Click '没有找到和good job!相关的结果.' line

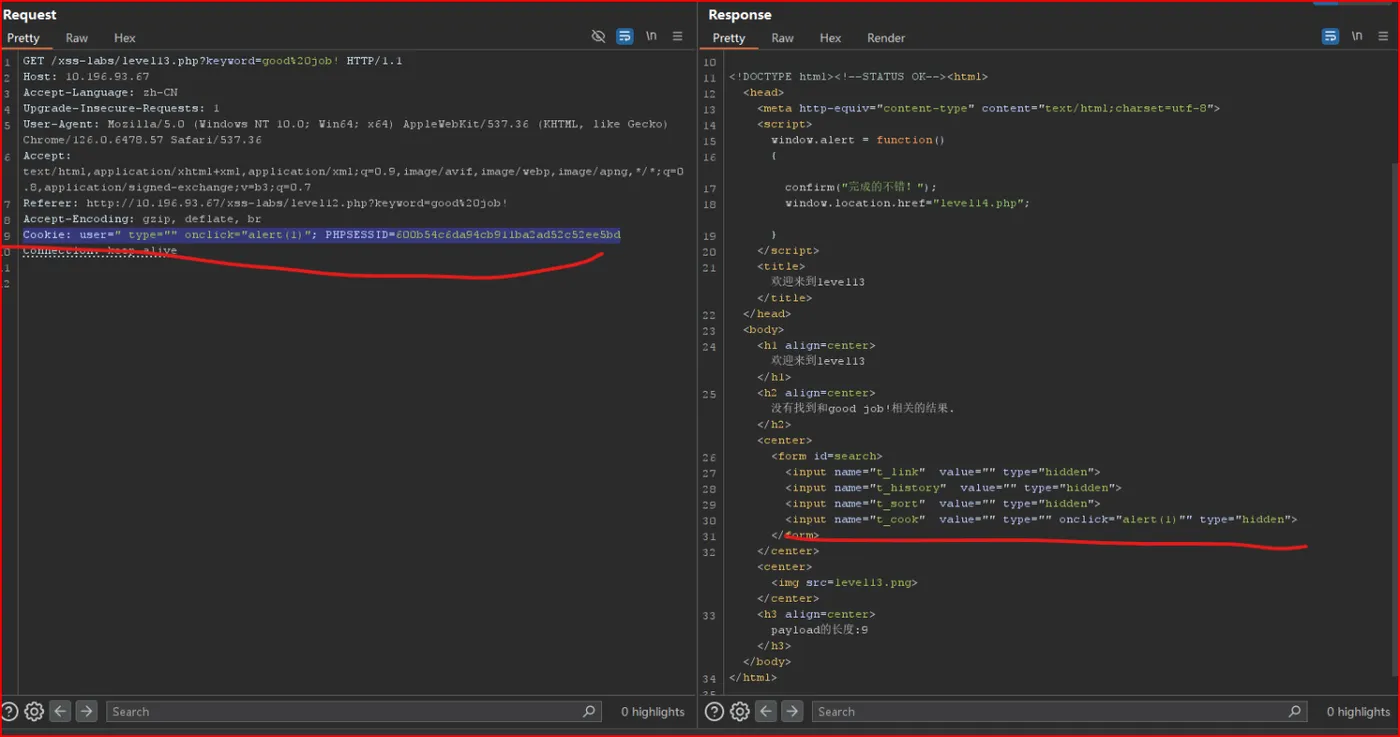[x=863, y=408]
